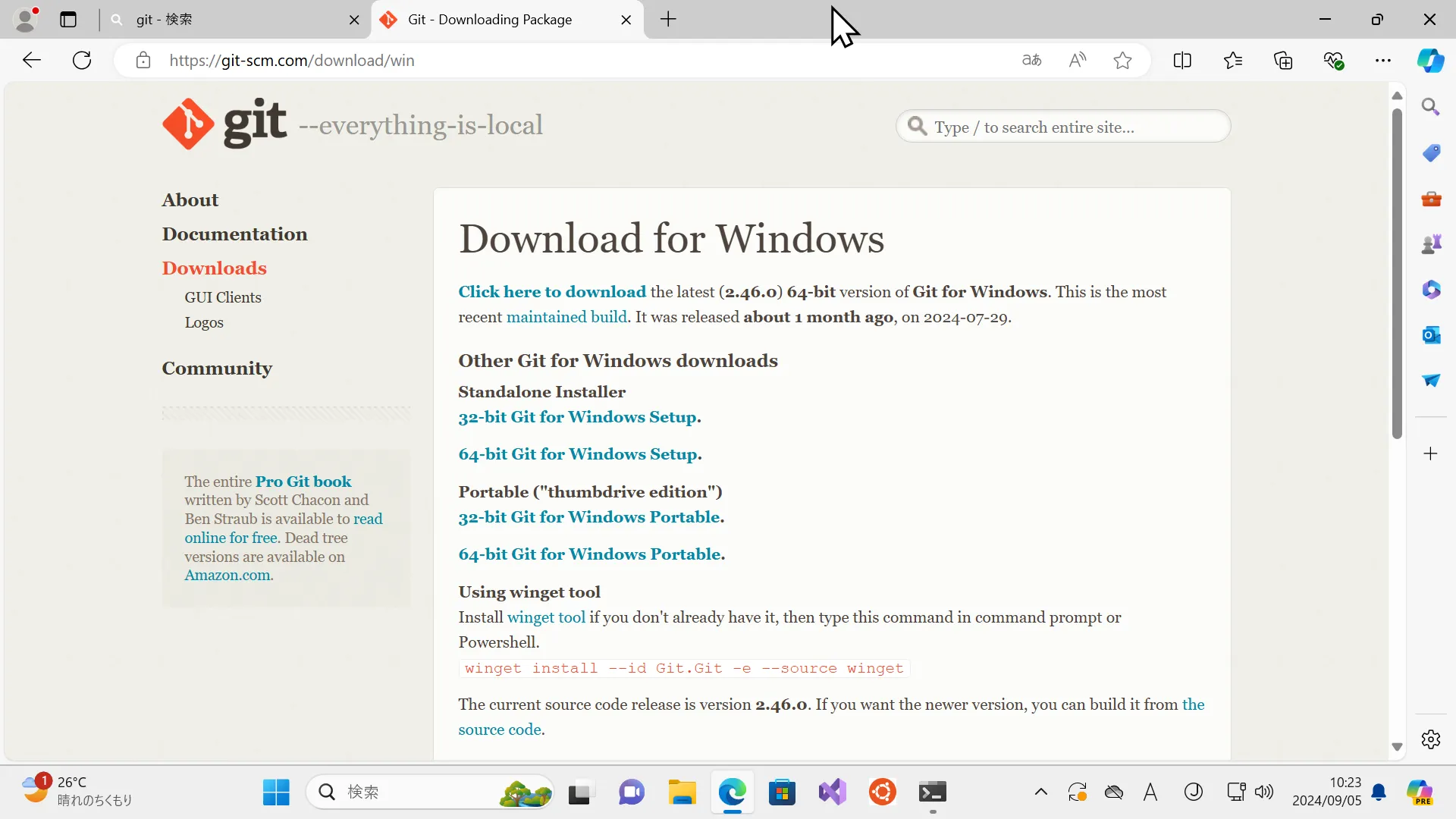1456x819 pixels.
Task: Click the "Click here to download" link
Action: (552, 292)
